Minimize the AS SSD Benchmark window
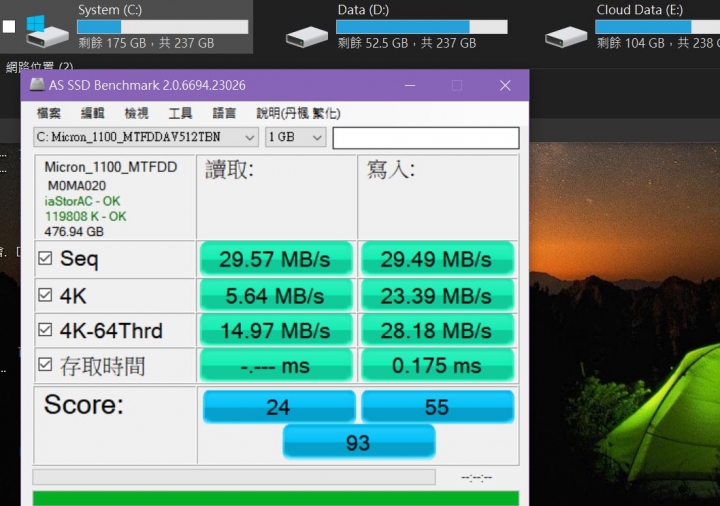This screenshot has width=720, height=506. click(x=410, y=85)
